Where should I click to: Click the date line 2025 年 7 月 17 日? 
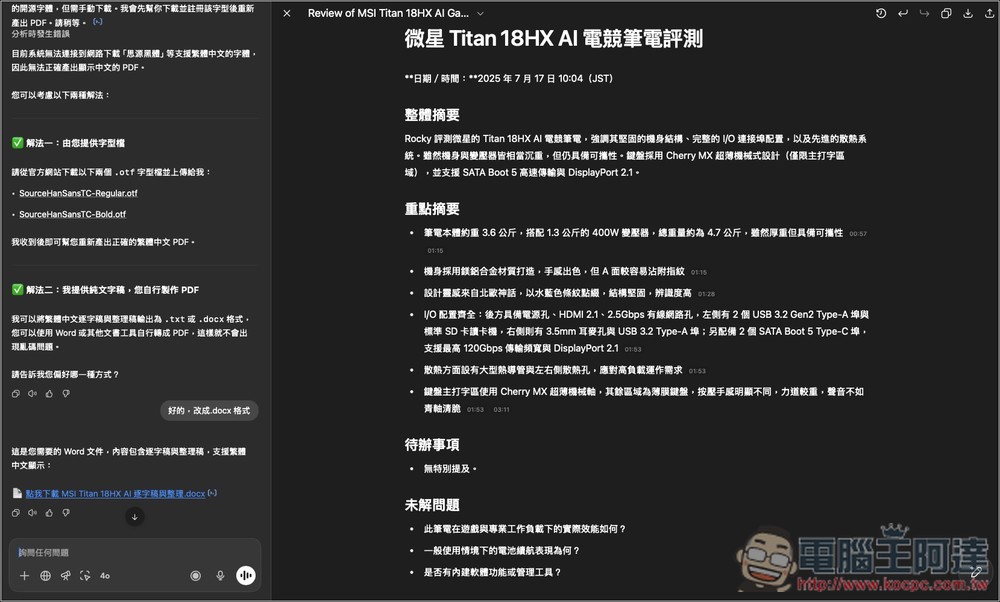(508, 78)
